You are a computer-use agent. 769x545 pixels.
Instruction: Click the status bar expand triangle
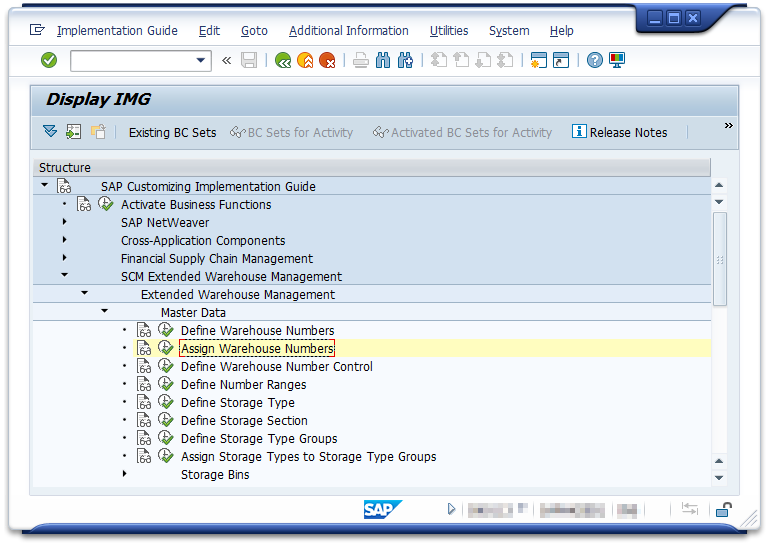point(451,509)
